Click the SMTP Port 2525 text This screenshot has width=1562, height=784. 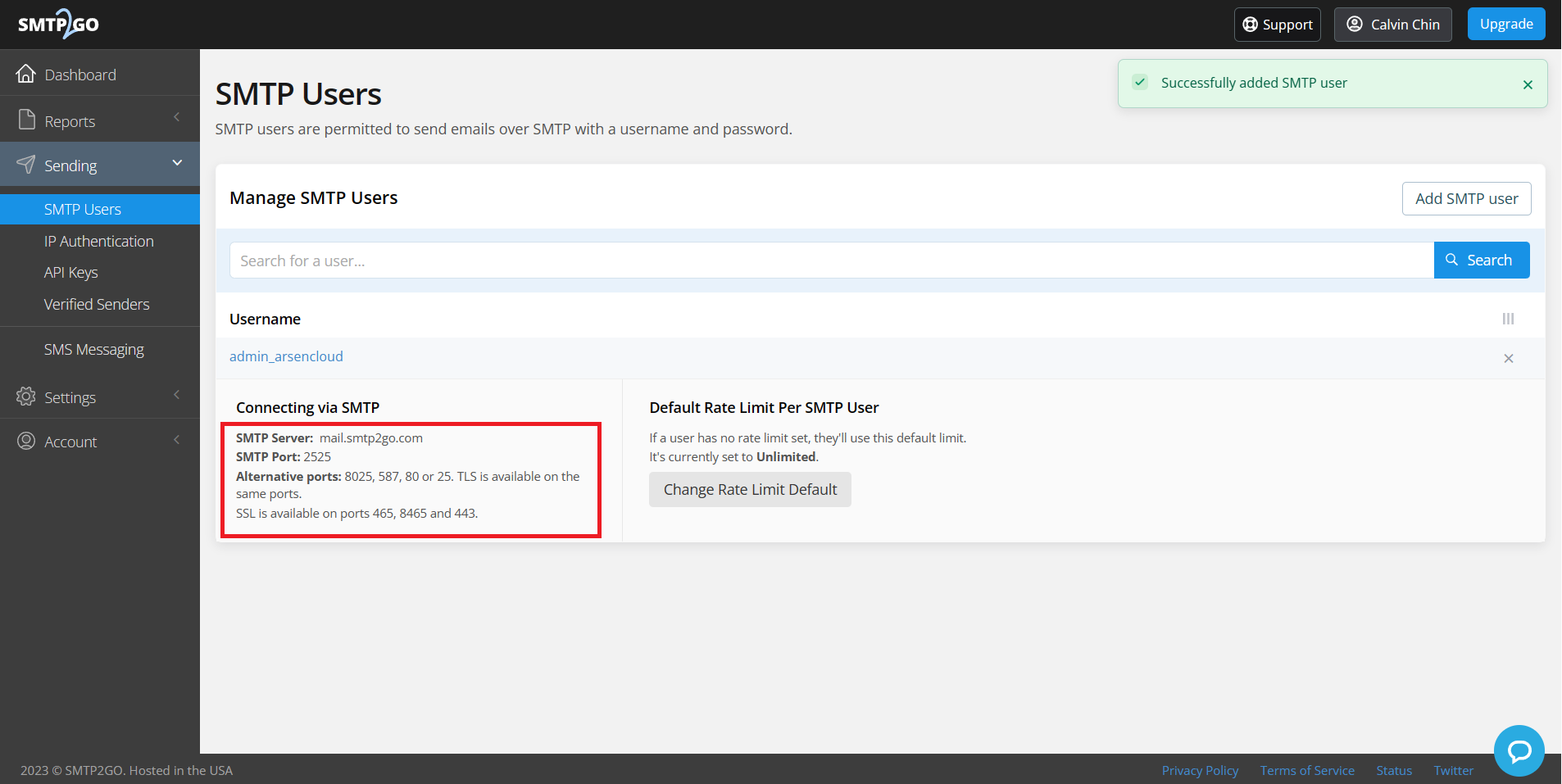pyautogui.click(x=284, y=456)
